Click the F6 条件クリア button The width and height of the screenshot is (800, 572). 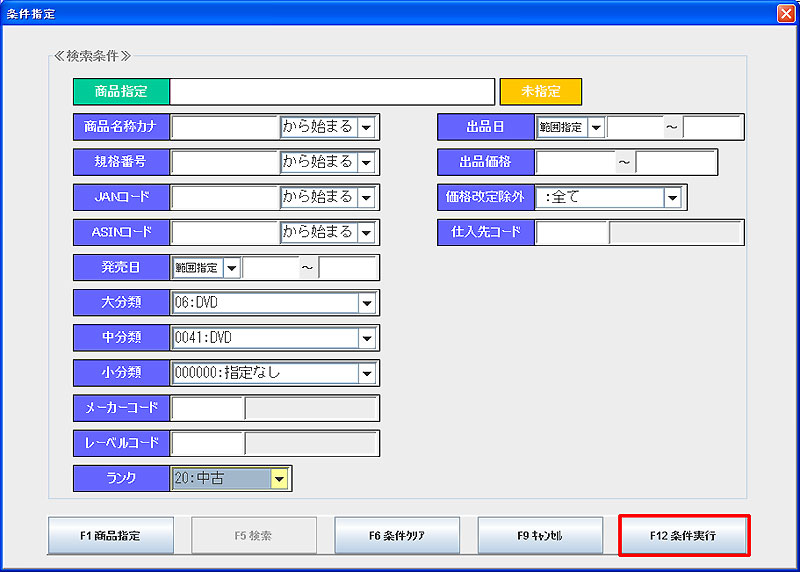point(397,536)
